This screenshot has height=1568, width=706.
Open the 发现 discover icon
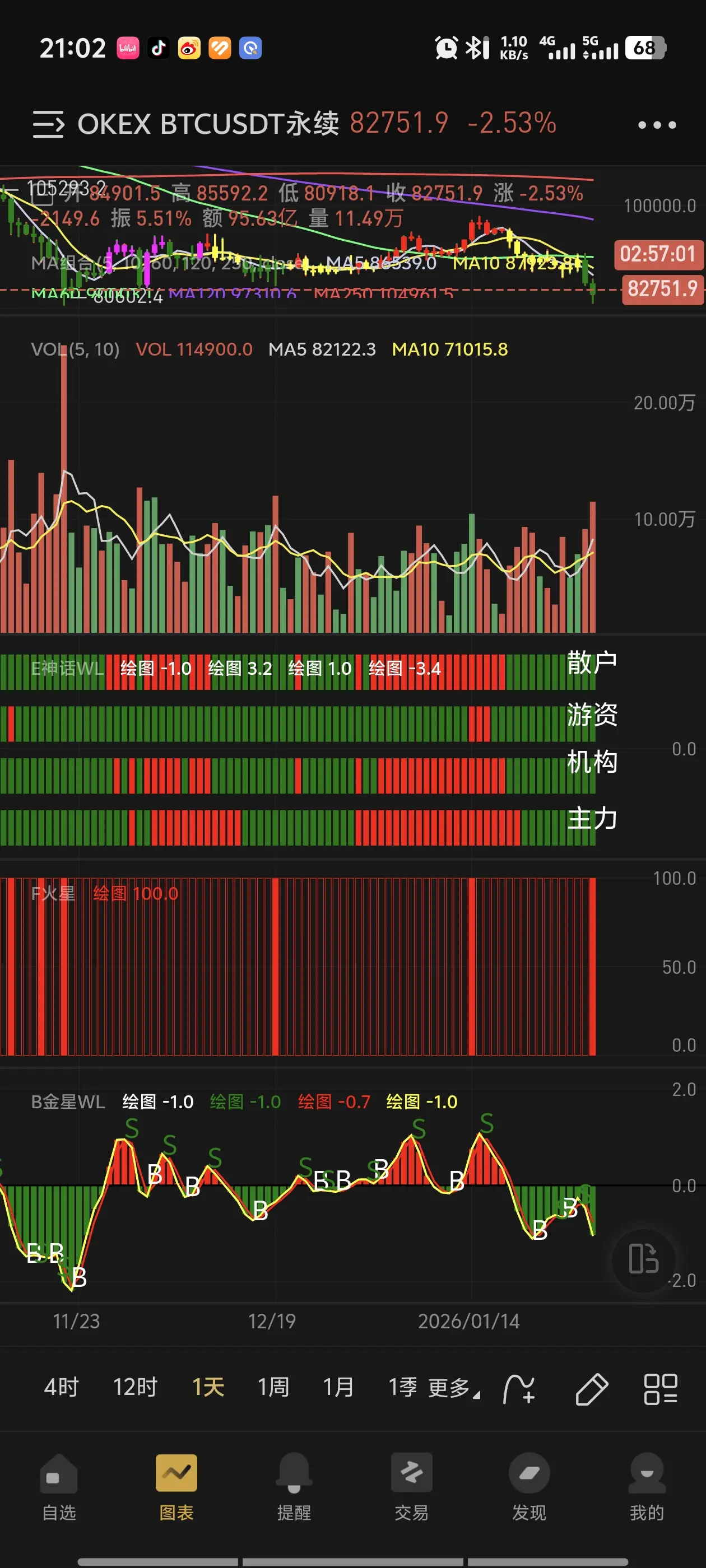point(529,1473)
